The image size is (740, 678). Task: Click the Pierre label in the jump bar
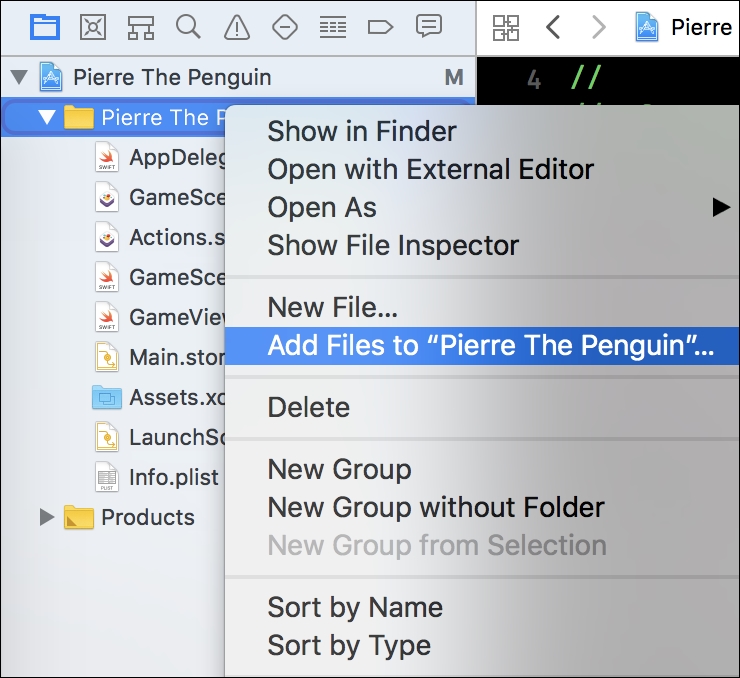click(701, 27)
